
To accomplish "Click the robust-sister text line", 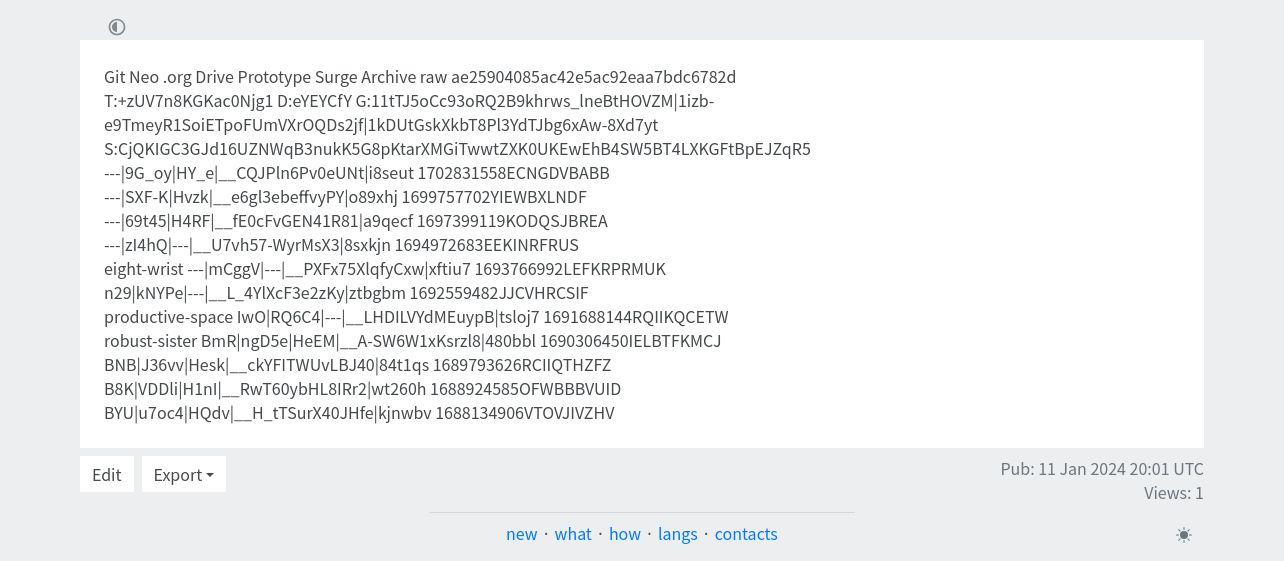I will click(413, 341).
